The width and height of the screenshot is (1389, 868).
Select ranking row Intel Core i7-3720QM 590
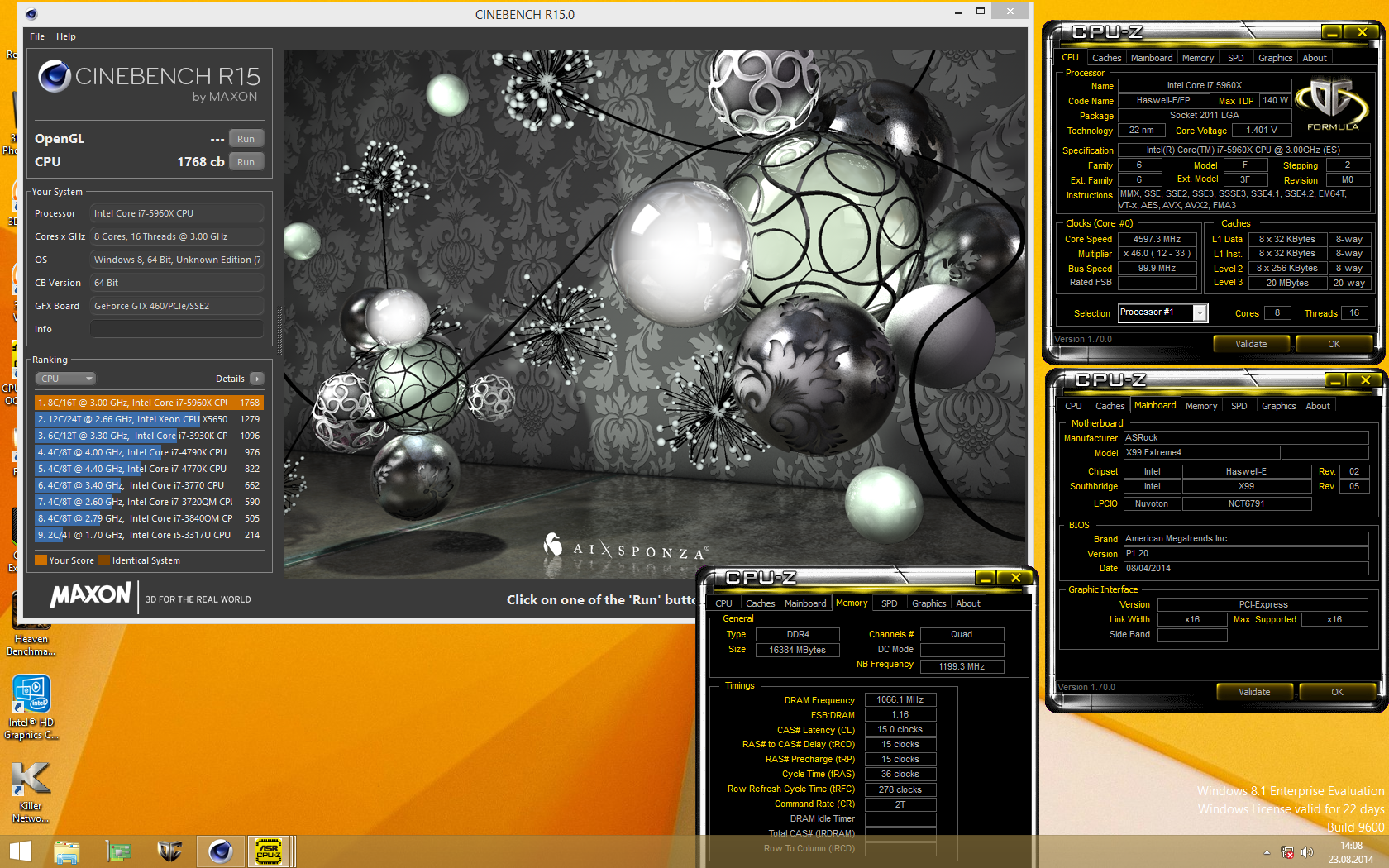coord(149,502)
